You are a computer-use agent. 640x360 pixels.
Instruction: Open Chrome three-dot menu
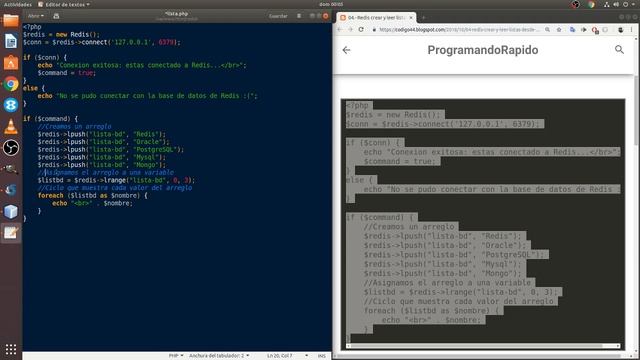[x=631, y=30]
